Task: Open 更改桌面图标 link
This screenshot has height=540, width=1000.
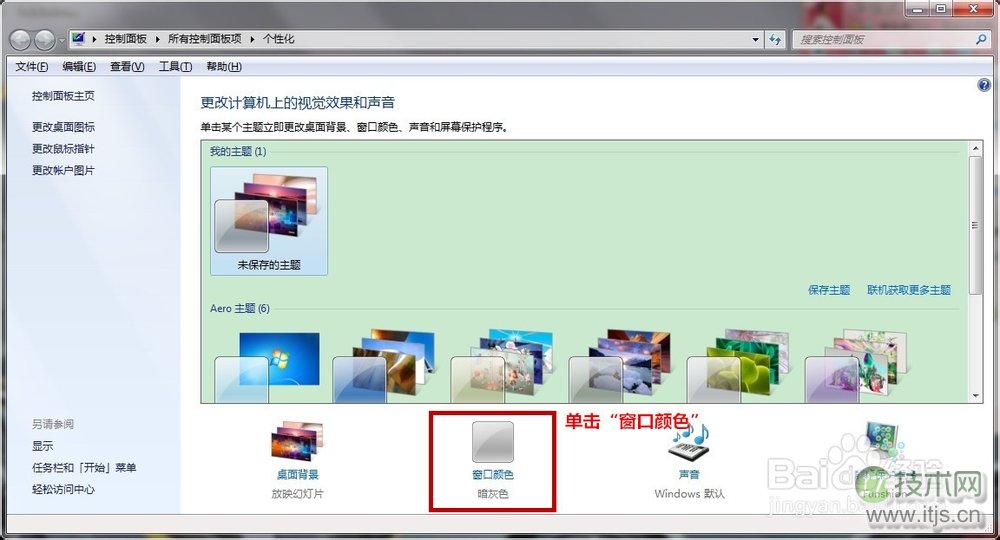Action: click(63, 127)
